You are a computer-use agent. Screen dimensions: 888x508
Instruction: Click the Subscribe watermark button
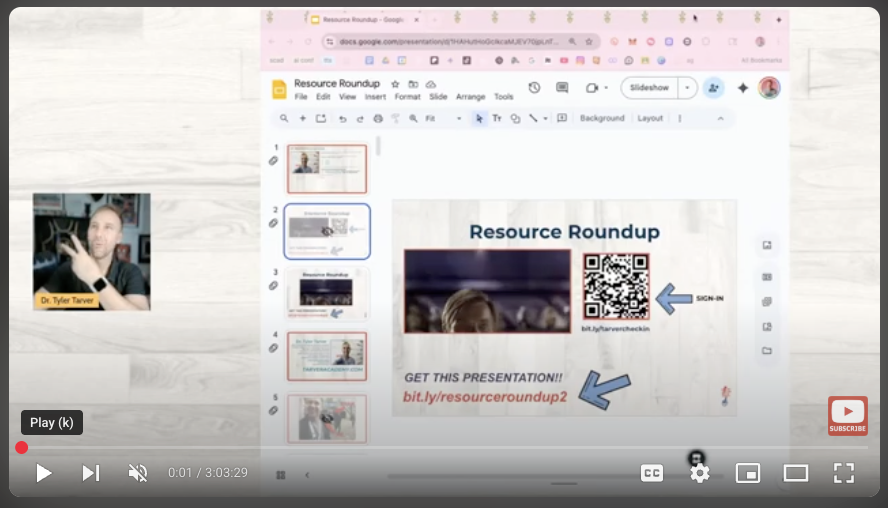847,416
